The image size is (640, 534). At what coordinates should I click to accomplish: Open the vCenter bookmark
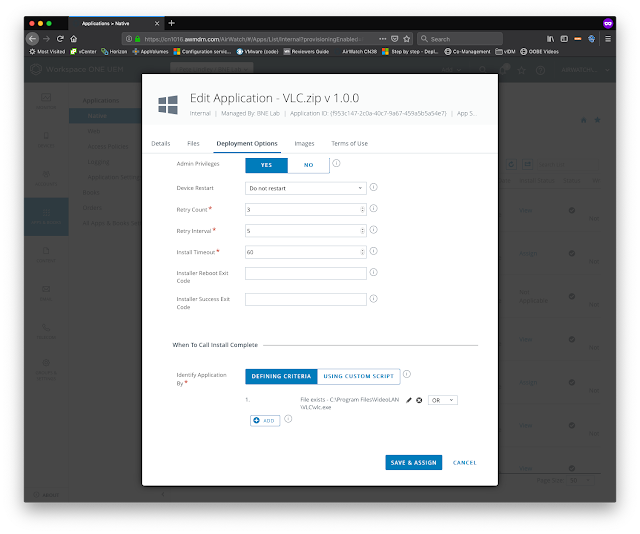pos(84,51)
